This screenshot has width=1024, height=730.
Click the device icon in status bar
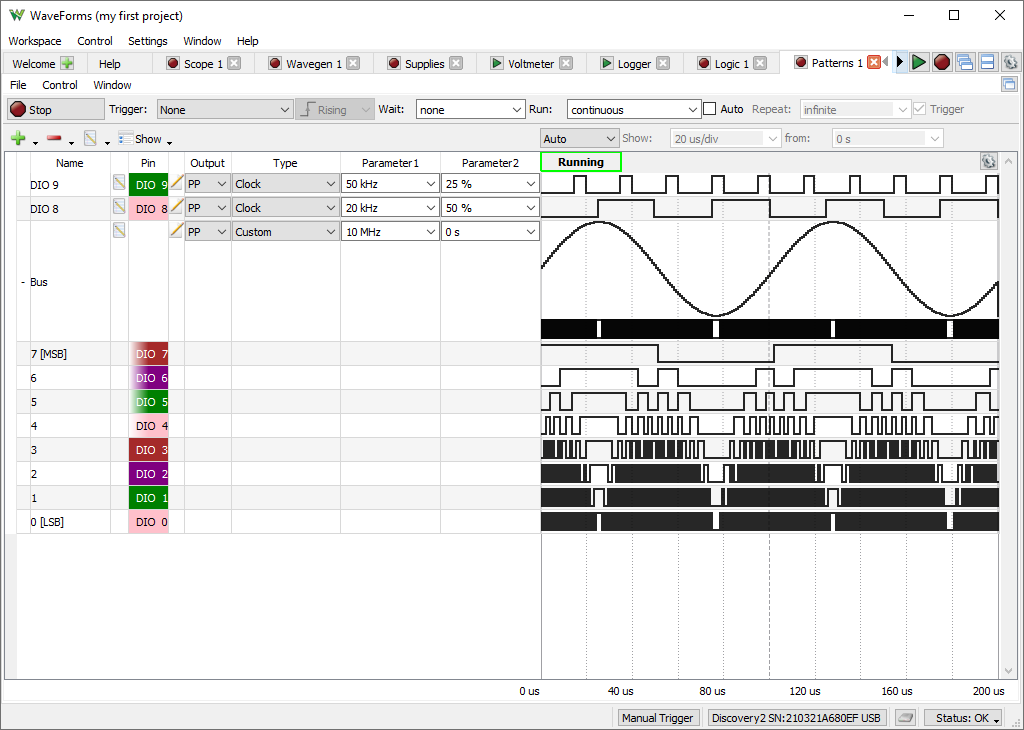pyautogui.click(x=905, y=718)
